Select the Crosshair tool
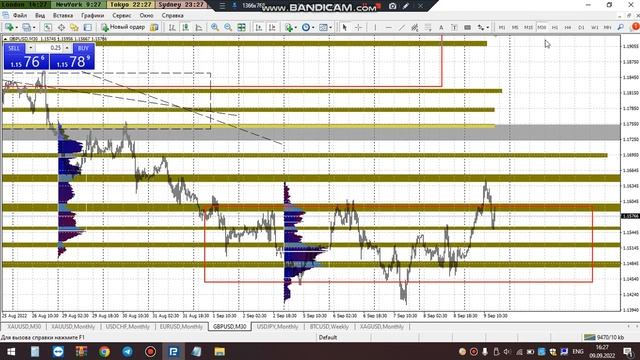This screenshot has width=640, height=360. 358,27
